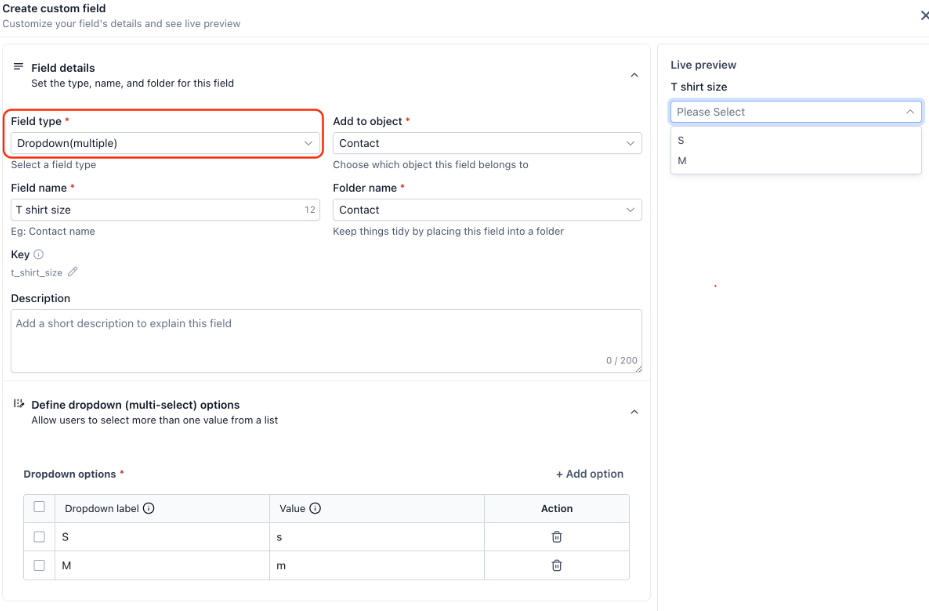This screenshot has width=929, height=611.
Task: Delete the S dropdown option row
Action: 557,537
